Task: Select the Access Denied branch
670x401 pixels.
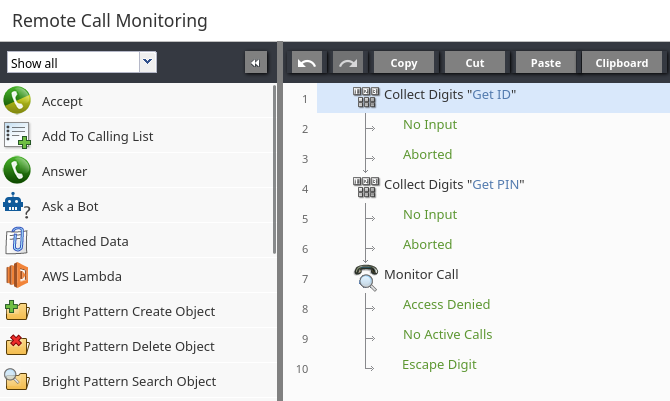Action: tap(447, 304)
